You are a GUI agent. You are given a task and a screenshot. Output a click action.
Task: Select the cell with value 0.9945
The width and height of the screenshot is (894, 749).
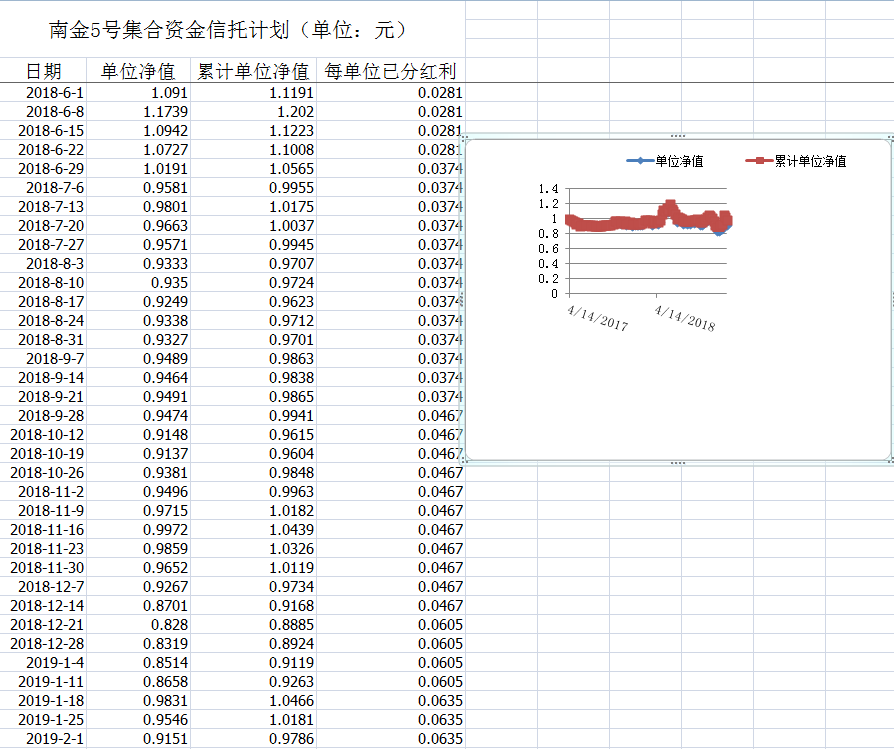point(253,245)
